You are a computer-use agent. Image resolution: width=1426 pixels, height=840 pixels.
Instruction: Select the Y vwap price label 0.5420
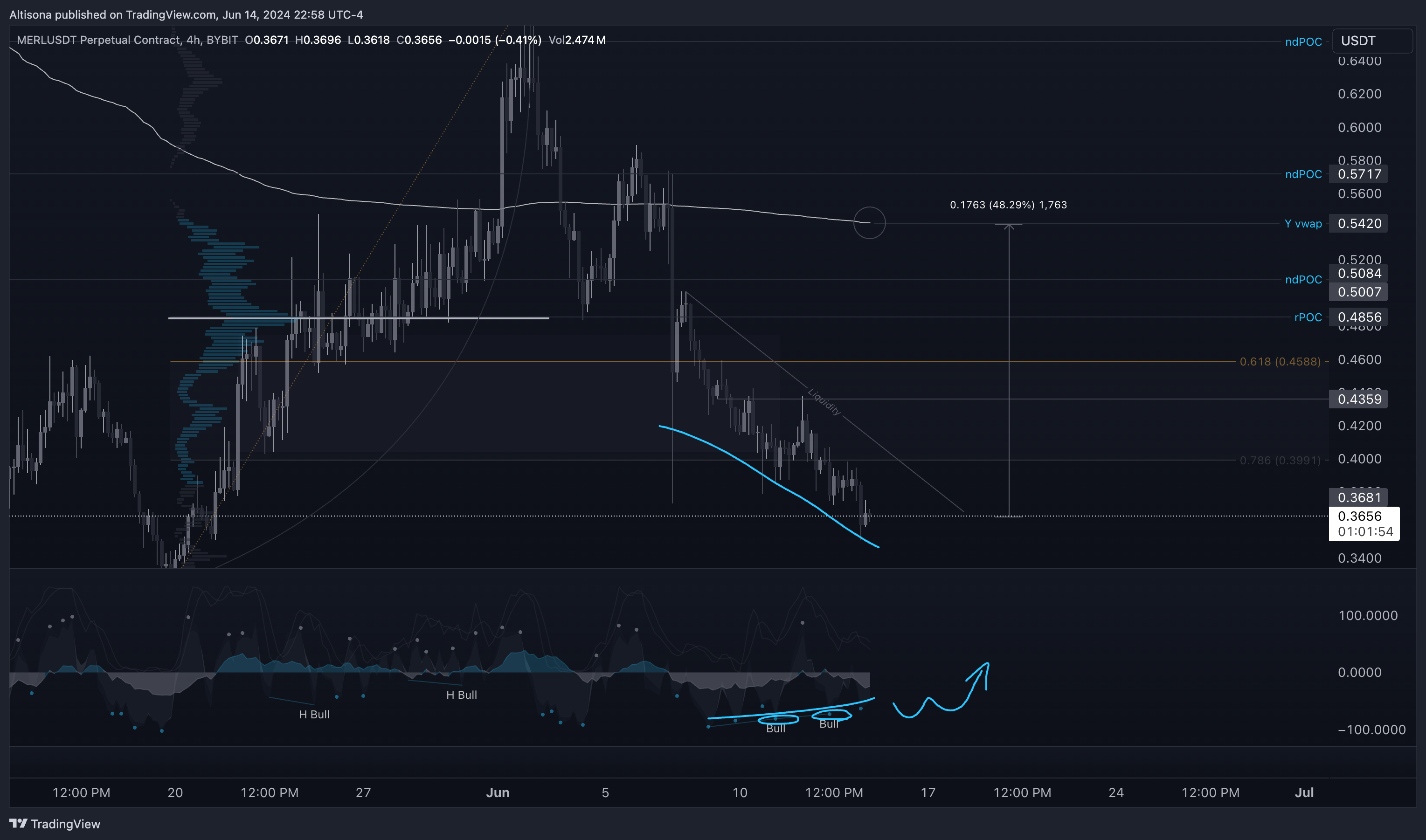point(1359,224)
